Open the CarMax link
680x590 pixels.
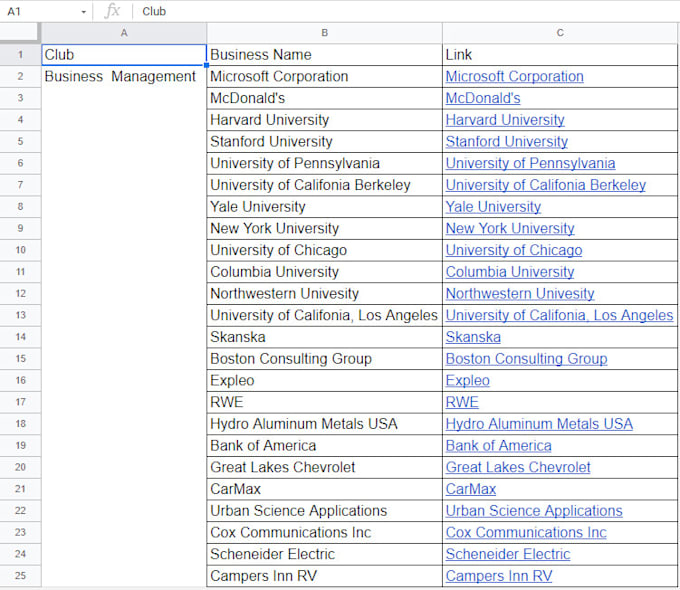click(471, 489)
